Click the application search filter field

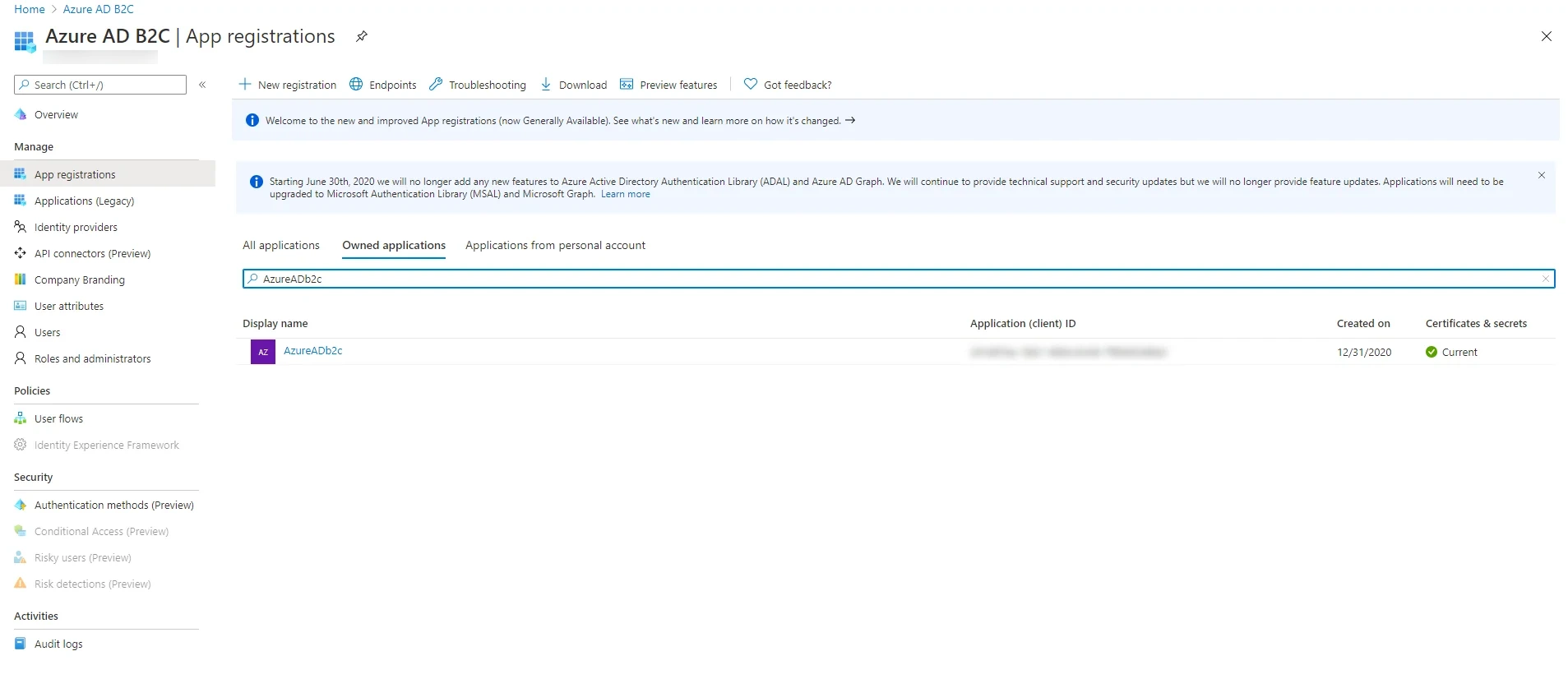pos(899,279)
